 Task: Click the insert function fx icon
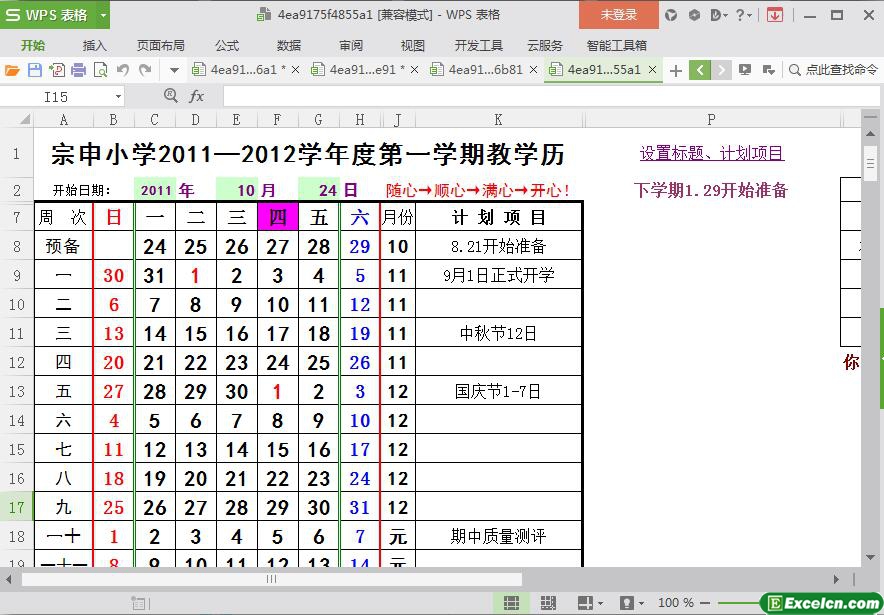197,96
